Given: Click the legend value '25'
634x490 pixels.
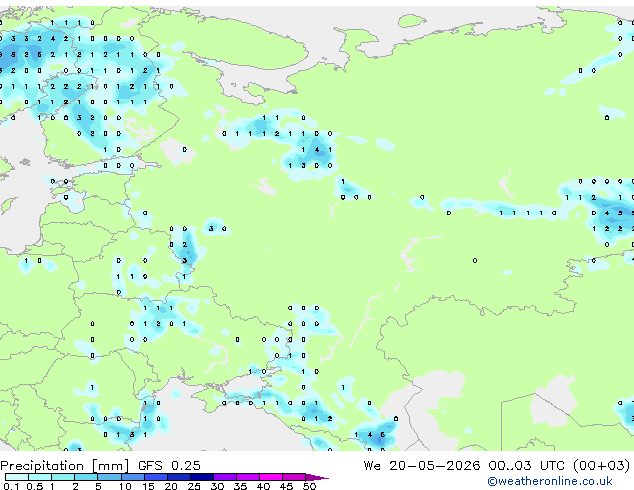Looking at the screenshot, I should point(194,486).
